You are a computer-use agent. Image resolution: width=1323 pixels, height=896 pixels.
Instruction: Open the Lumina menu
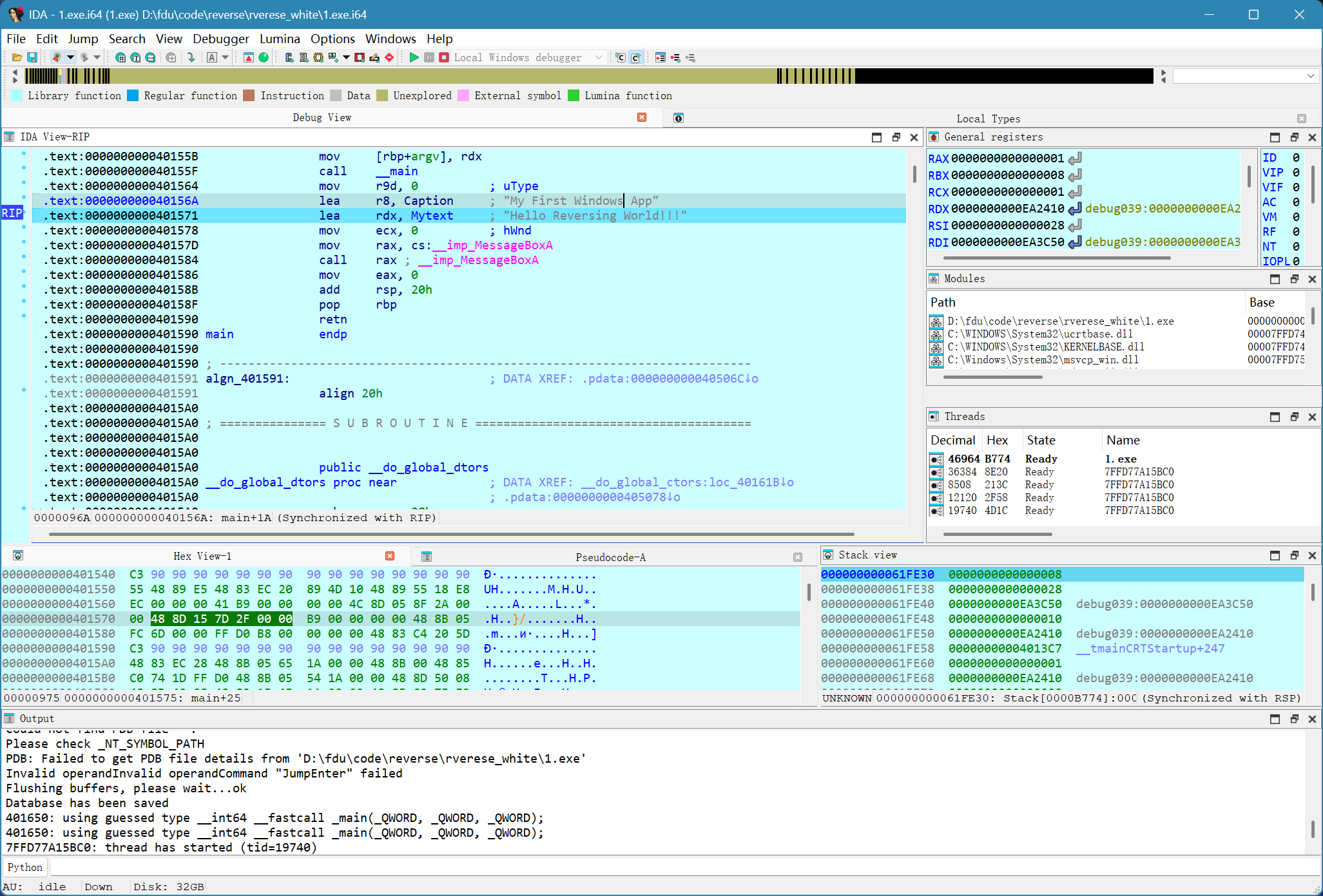coord(279,39)
